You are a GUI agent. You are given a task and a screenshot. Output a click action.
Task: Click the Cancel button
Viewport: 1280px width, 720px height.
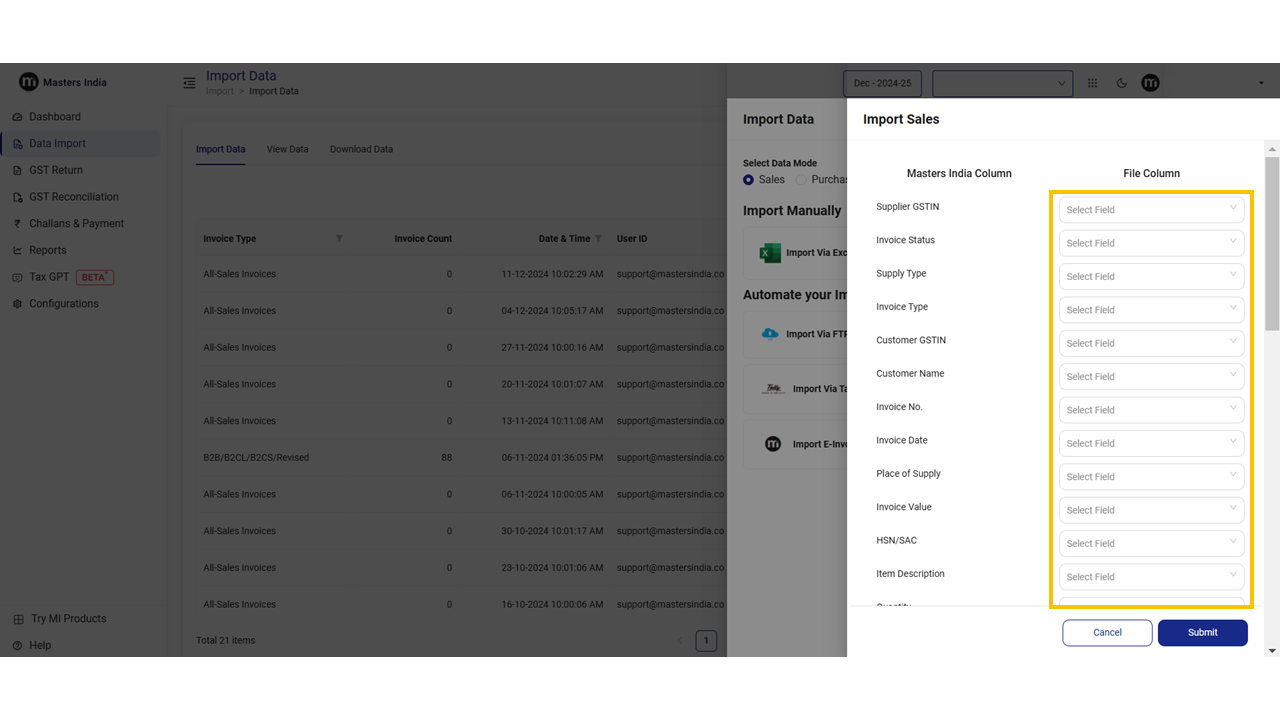tap(1107, 632)
